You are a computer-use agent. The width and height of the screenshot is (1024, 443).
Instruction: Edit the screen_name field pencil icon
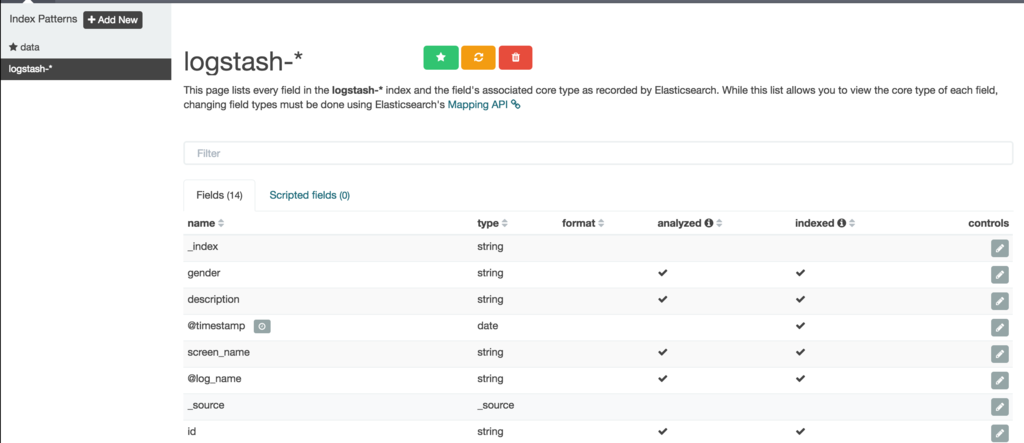[999, 354]
